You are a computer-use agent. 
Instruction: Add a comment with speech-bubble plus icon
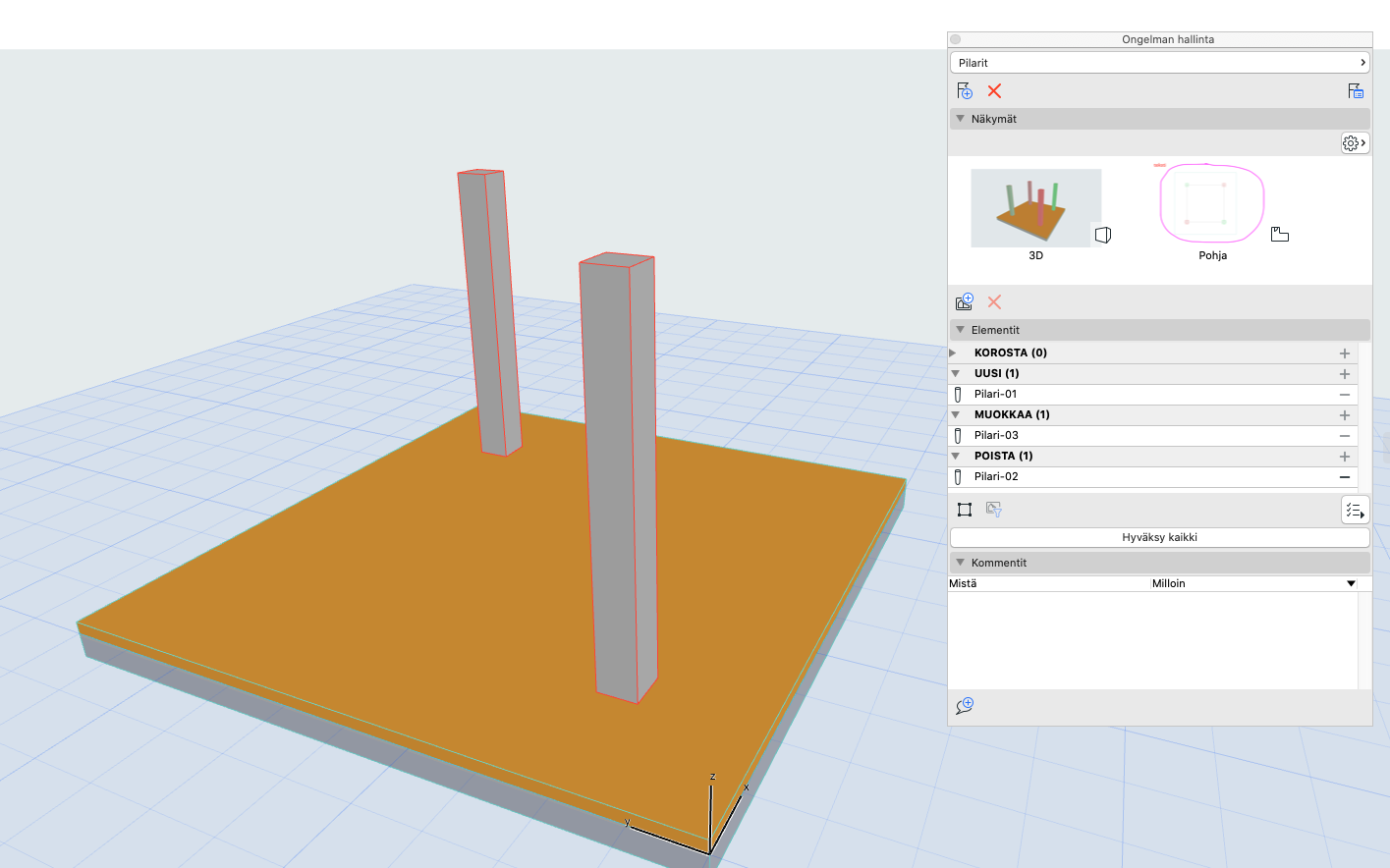(965, 706)
